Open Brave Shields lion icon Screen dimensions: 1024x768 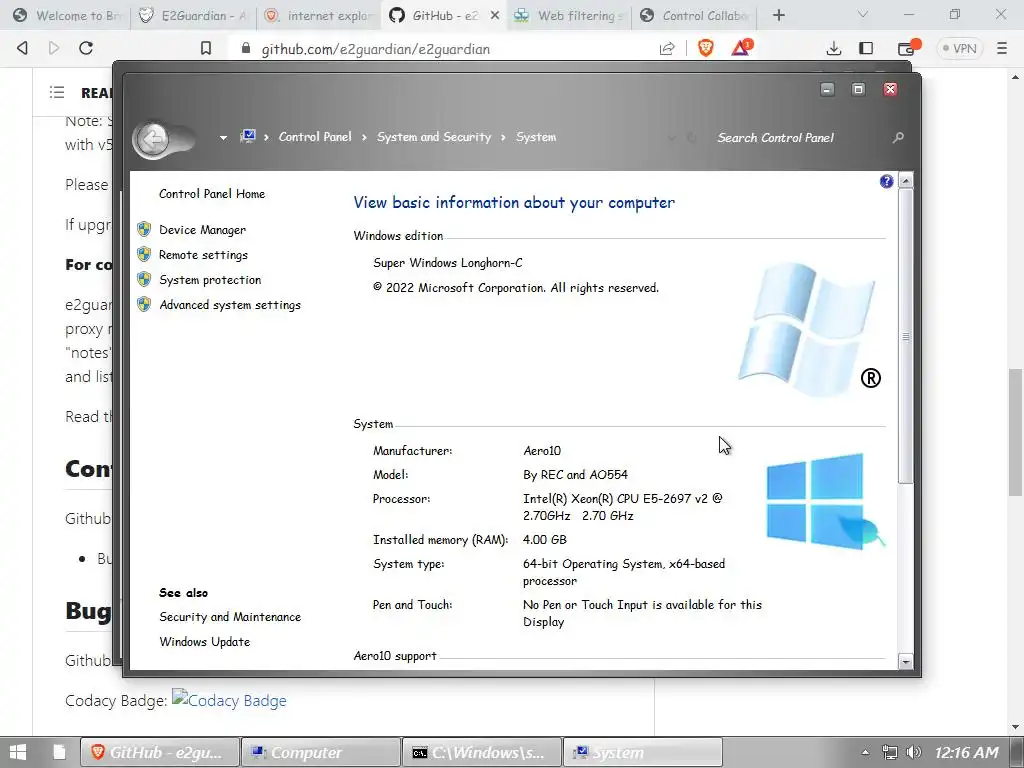pos(705,48)
